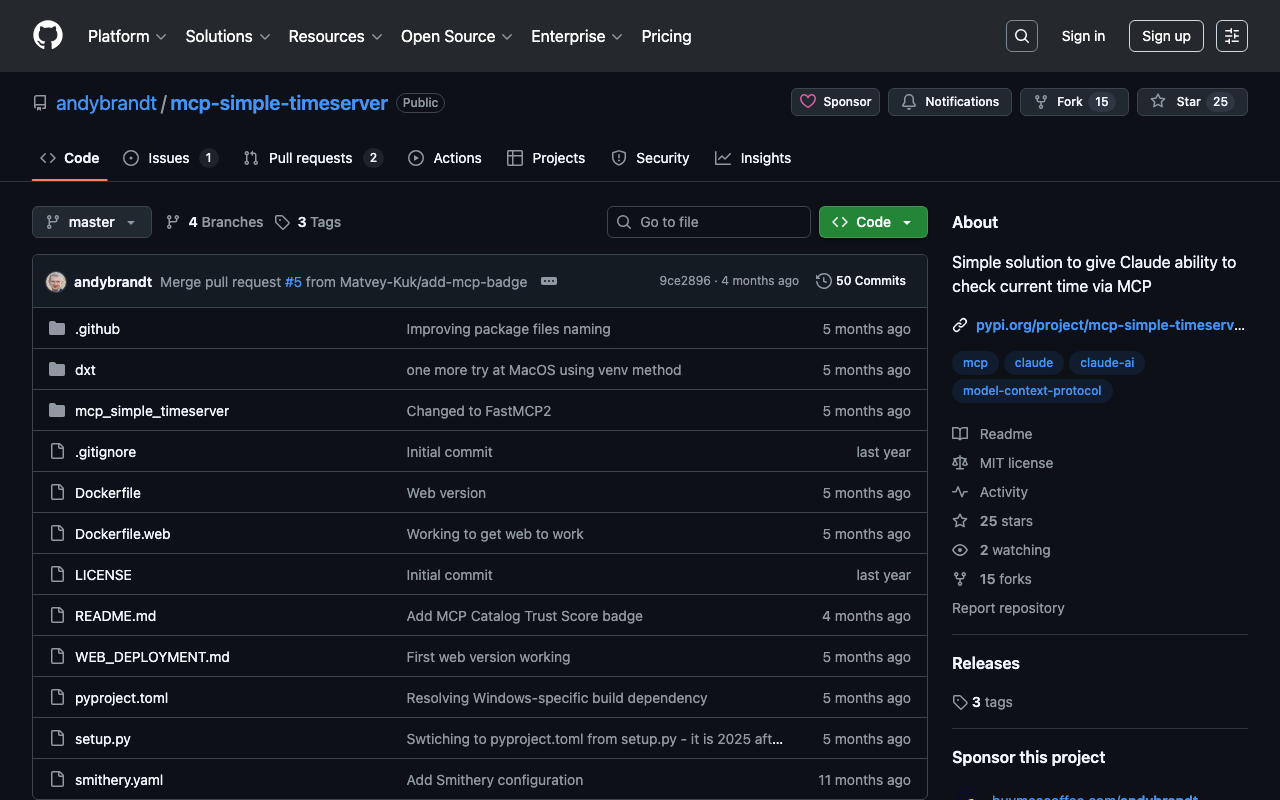
Task: Open the master branch dropdown
Action: coord(92,222)
